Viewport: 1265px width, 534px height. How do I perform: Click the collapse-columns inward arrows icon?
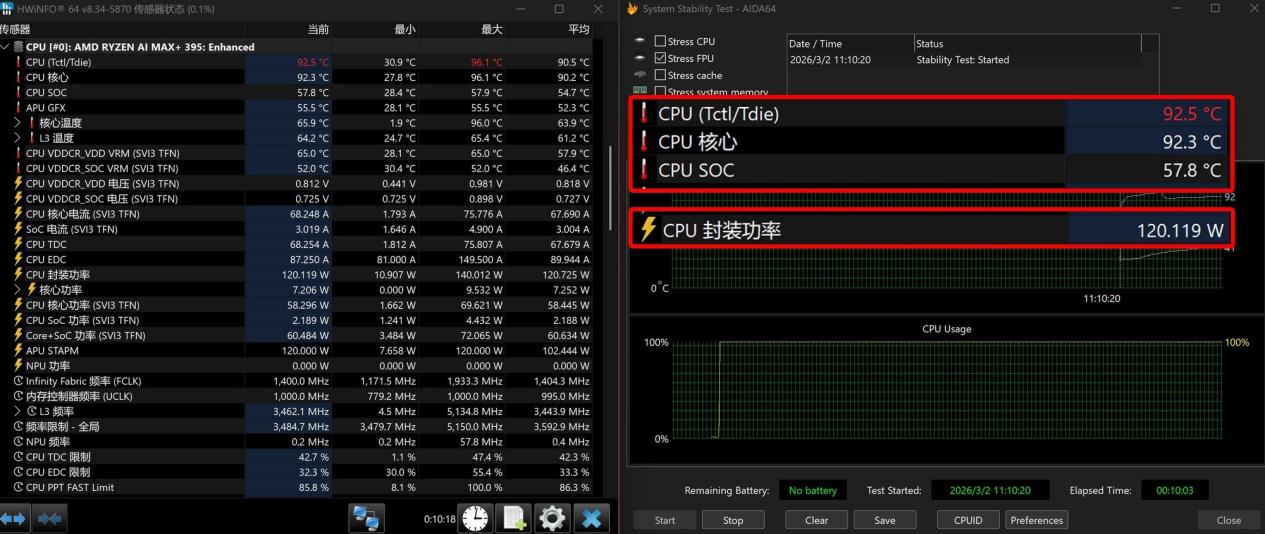point(49,519)
